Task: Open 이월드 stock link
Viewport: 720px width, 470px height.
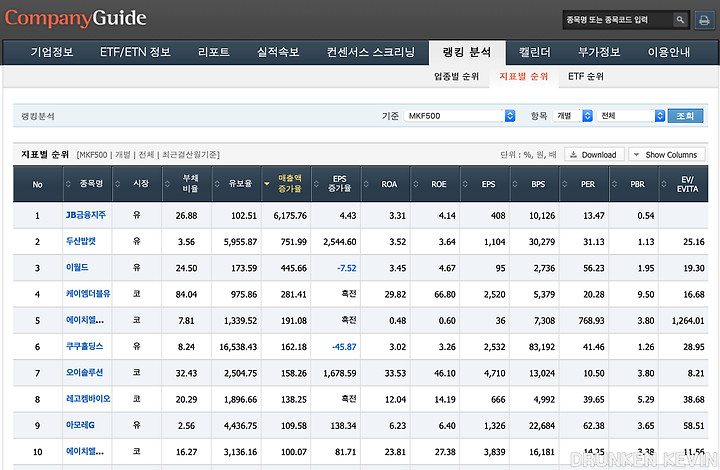Action: [x=77, y=267]
